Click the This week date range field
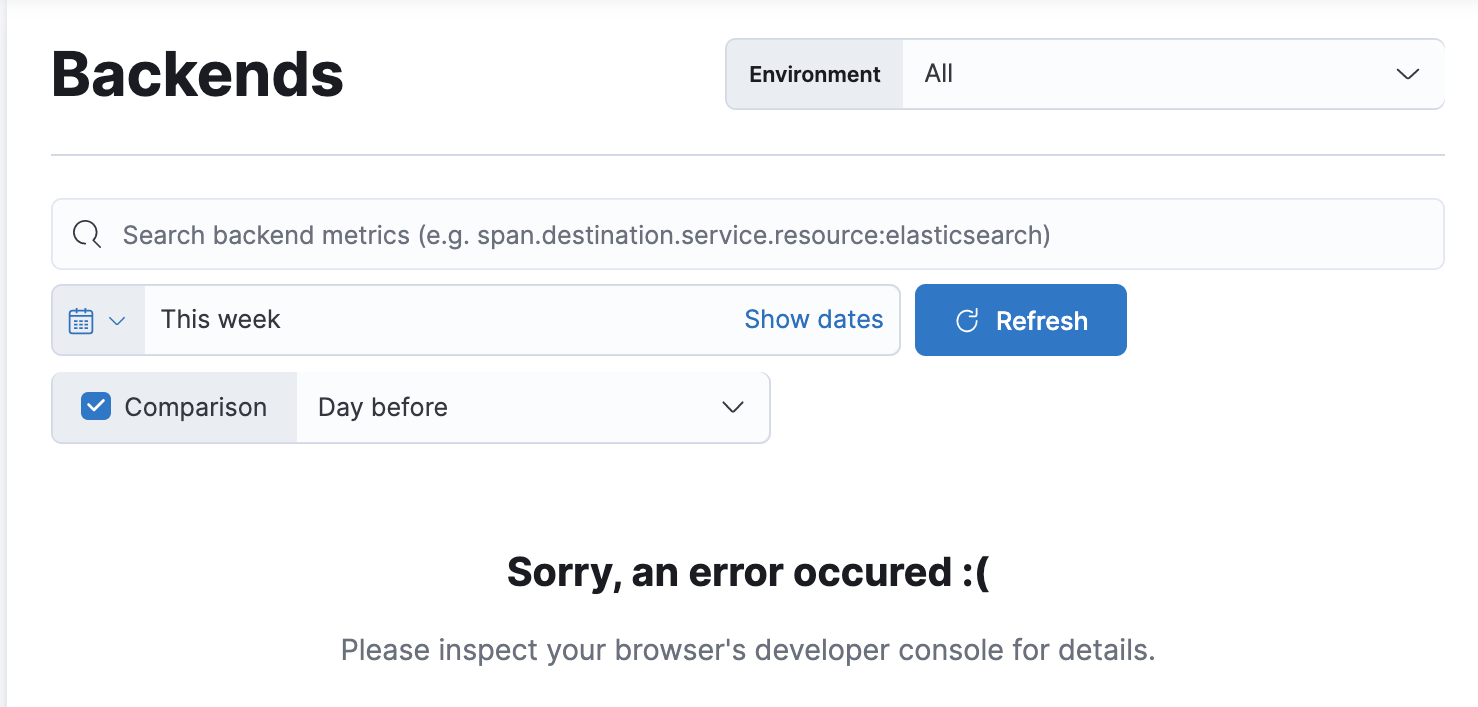Screen dimensions: 1478x707 point(400,319)
